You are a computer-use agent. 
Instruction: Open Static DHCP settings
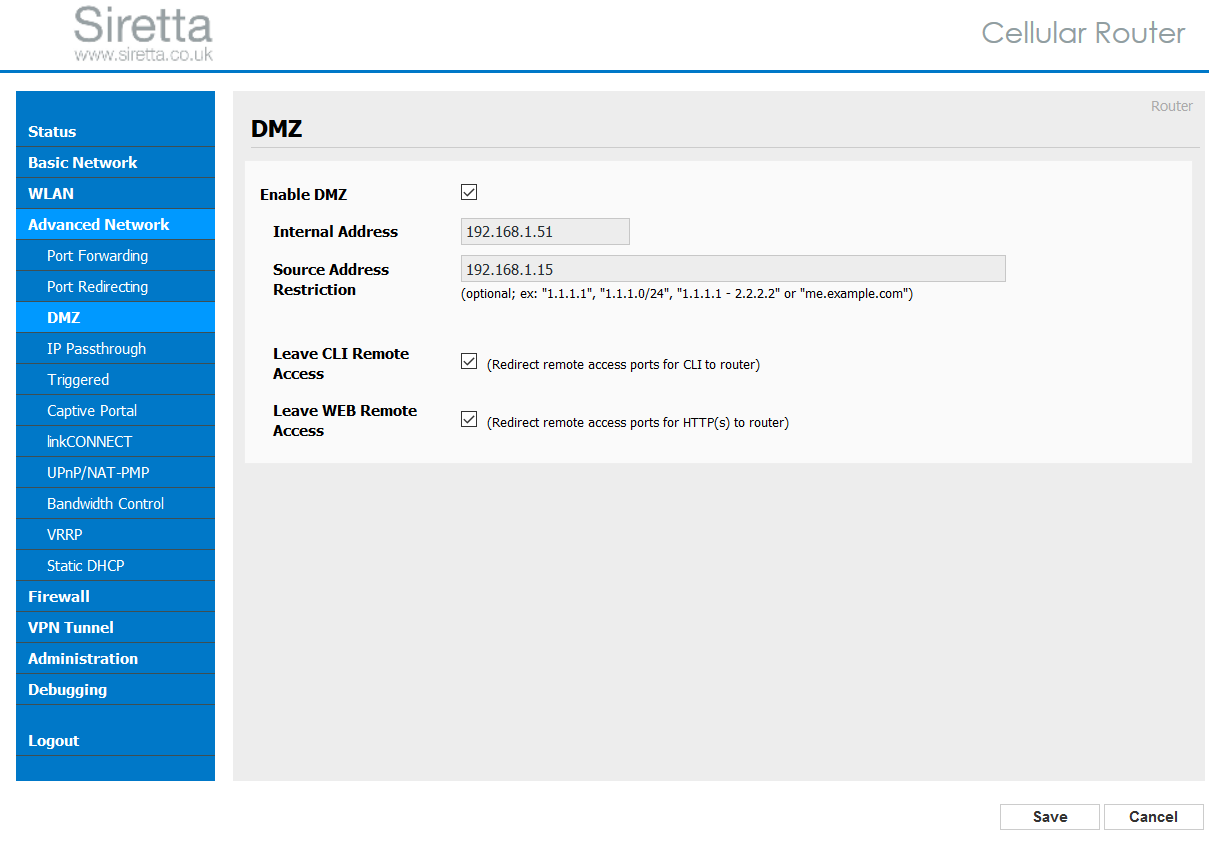115,565
